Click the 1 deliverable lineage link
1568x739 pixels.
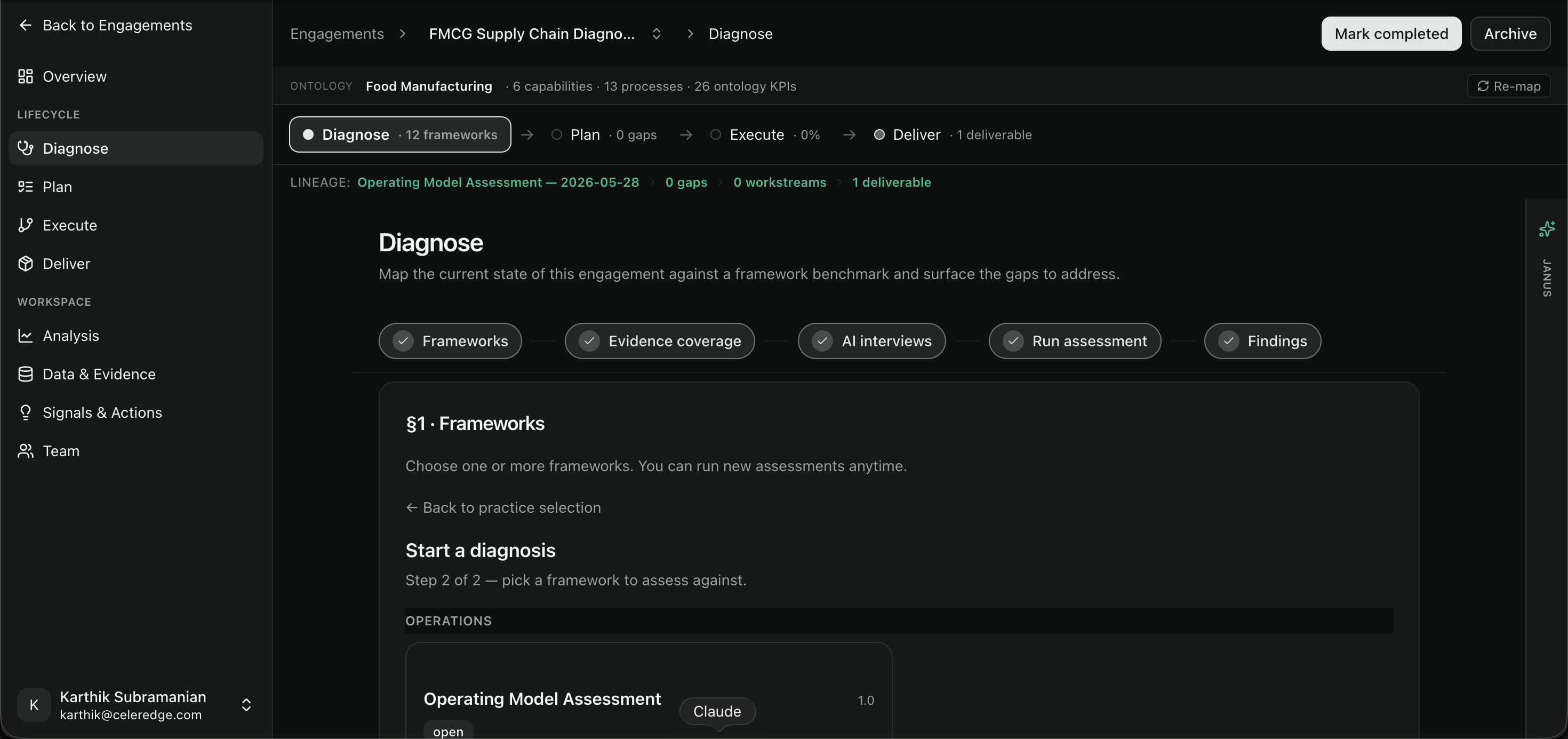[891, 182]
